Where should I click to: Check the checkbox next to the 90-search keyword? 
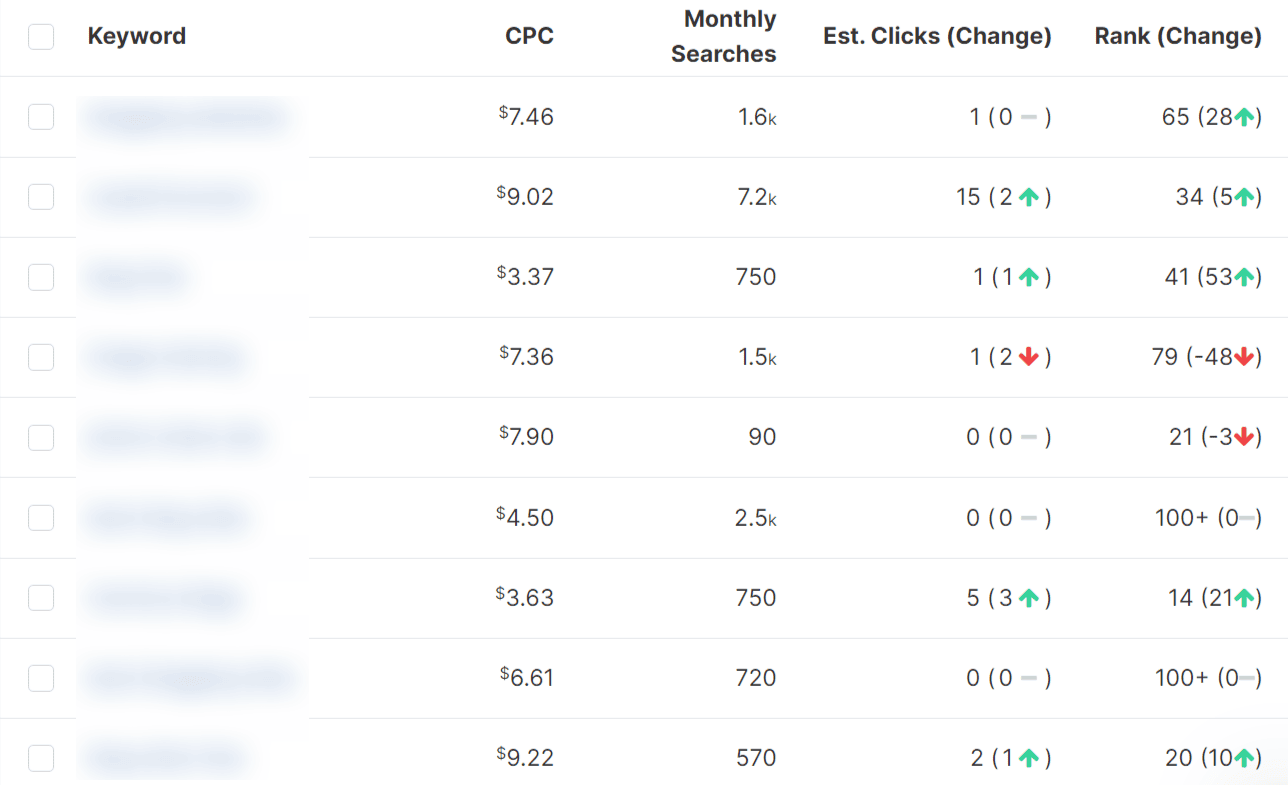coord(41,437)
